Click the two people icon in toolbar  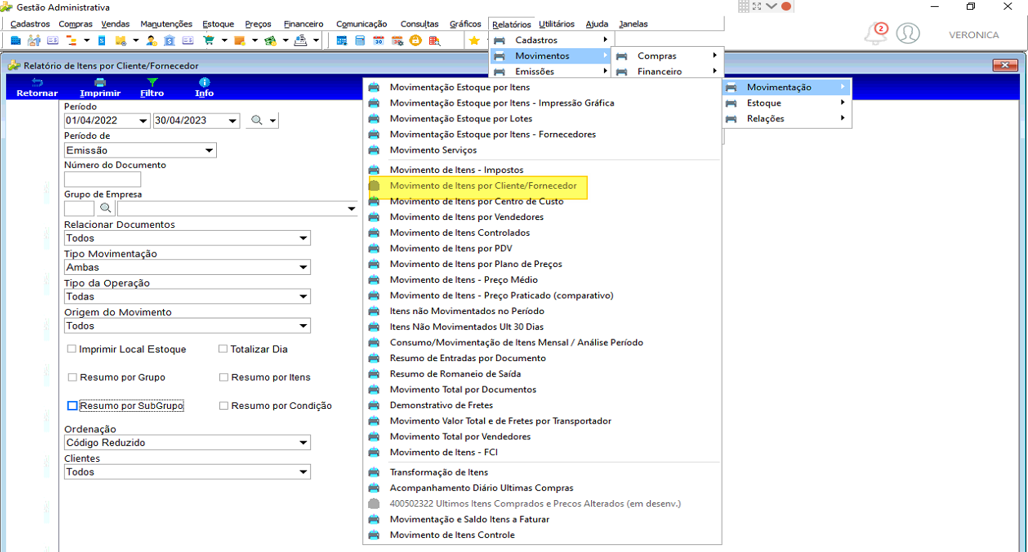(x=34, y=41)
